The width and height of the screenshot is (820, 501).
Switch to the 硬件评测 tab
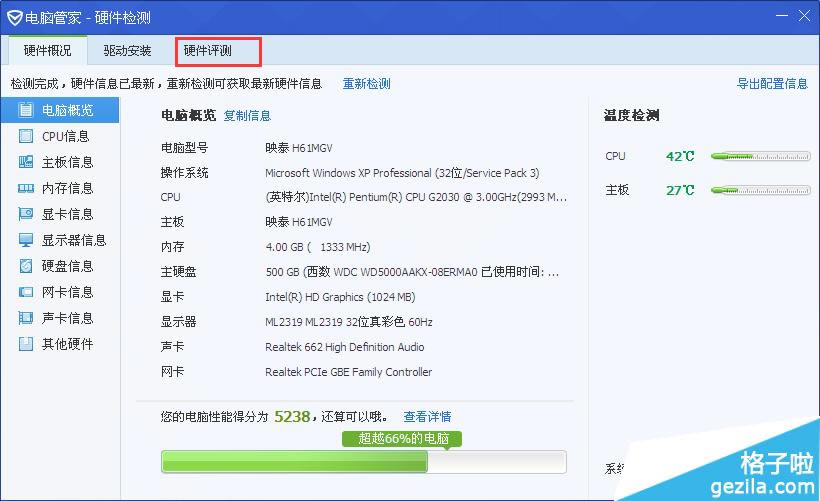[217, 51]
